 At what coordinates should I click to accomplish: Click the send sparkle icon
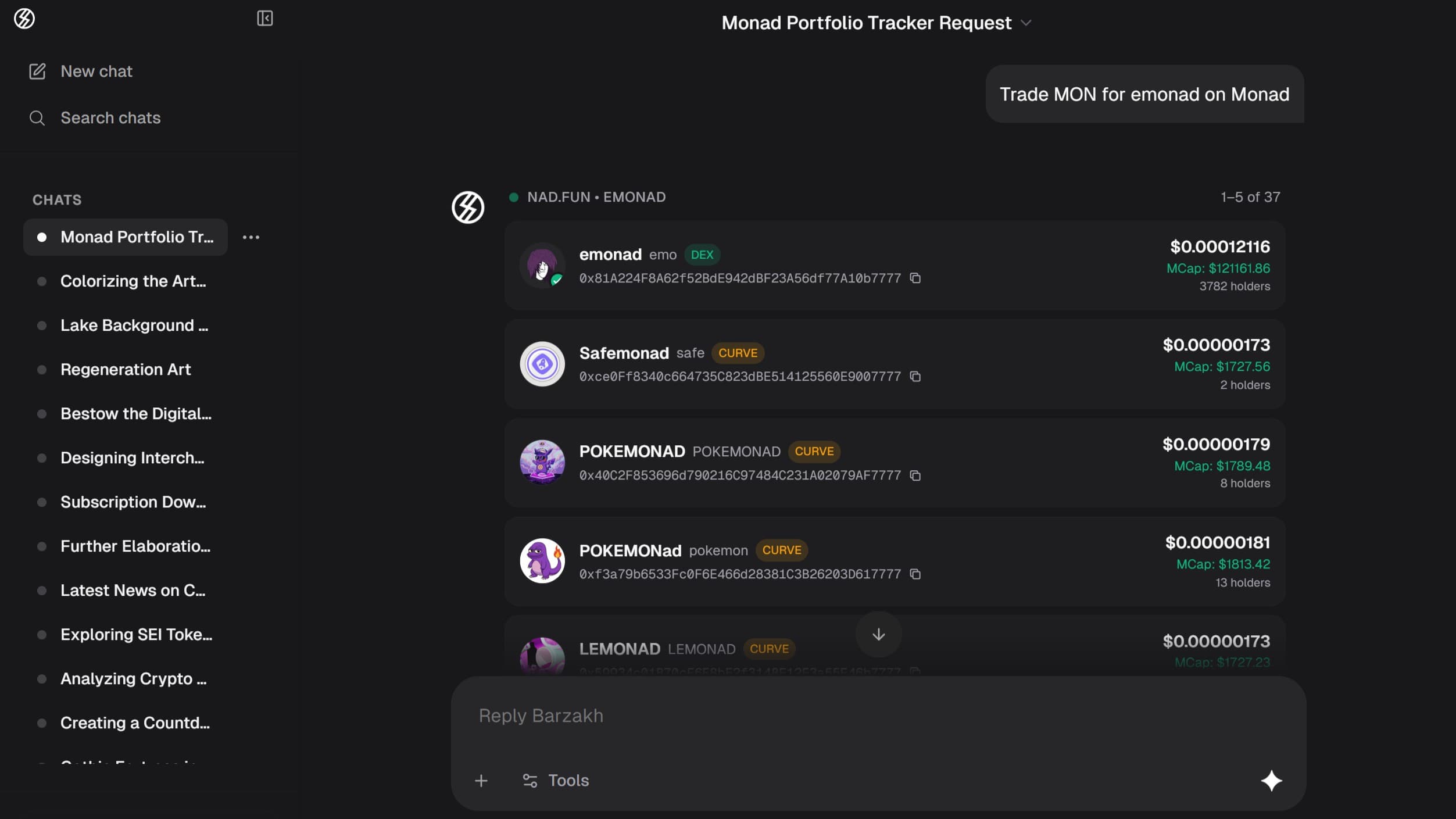1271,781
